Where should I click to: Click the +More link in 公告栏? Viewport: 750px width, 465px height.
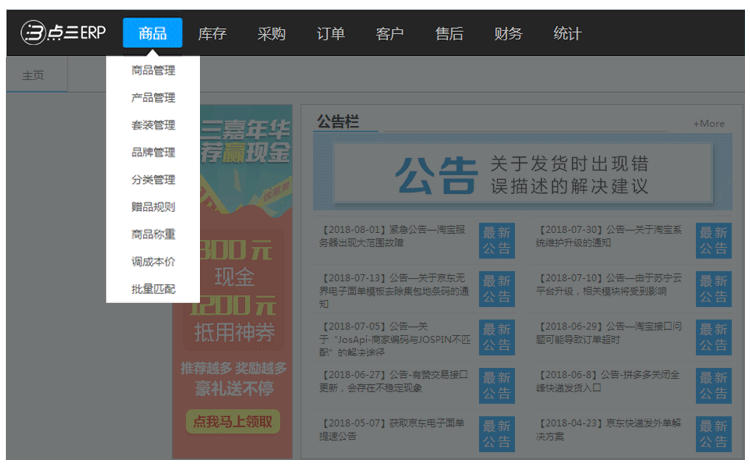pos(708,124)
